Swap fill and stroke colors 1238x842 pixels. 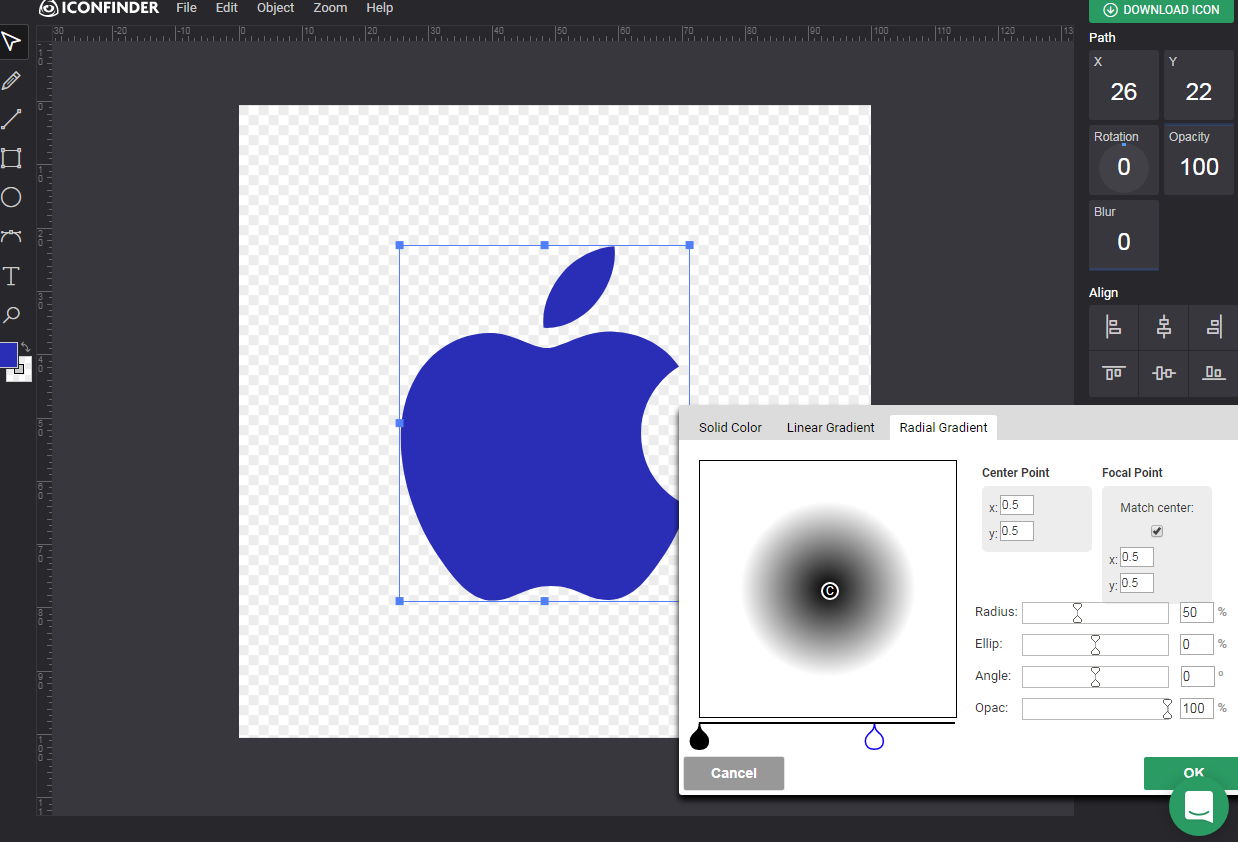coord(25,347)
